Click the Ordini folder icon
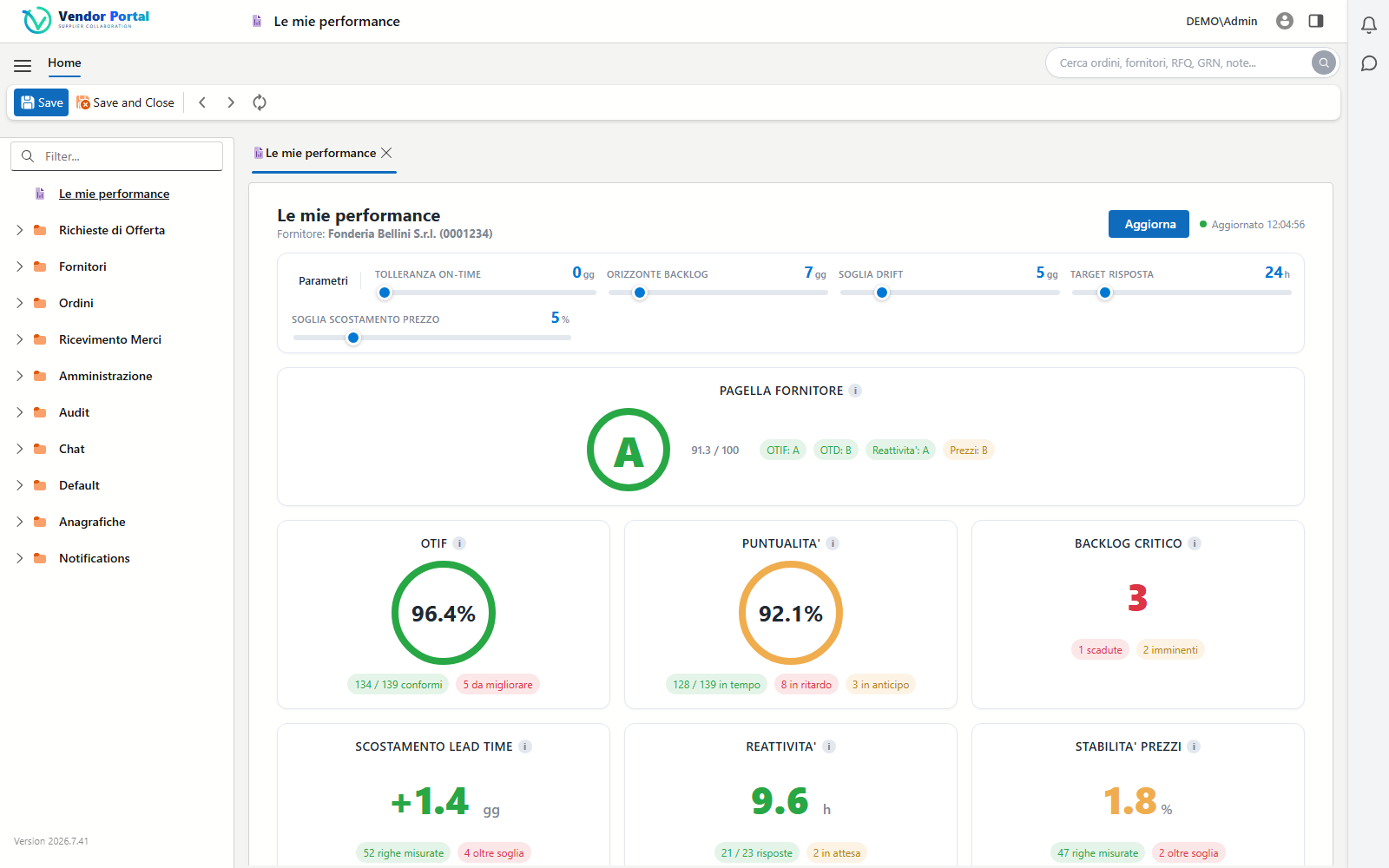The height and width of the screenshot is (868, 1389). (40, 303)
